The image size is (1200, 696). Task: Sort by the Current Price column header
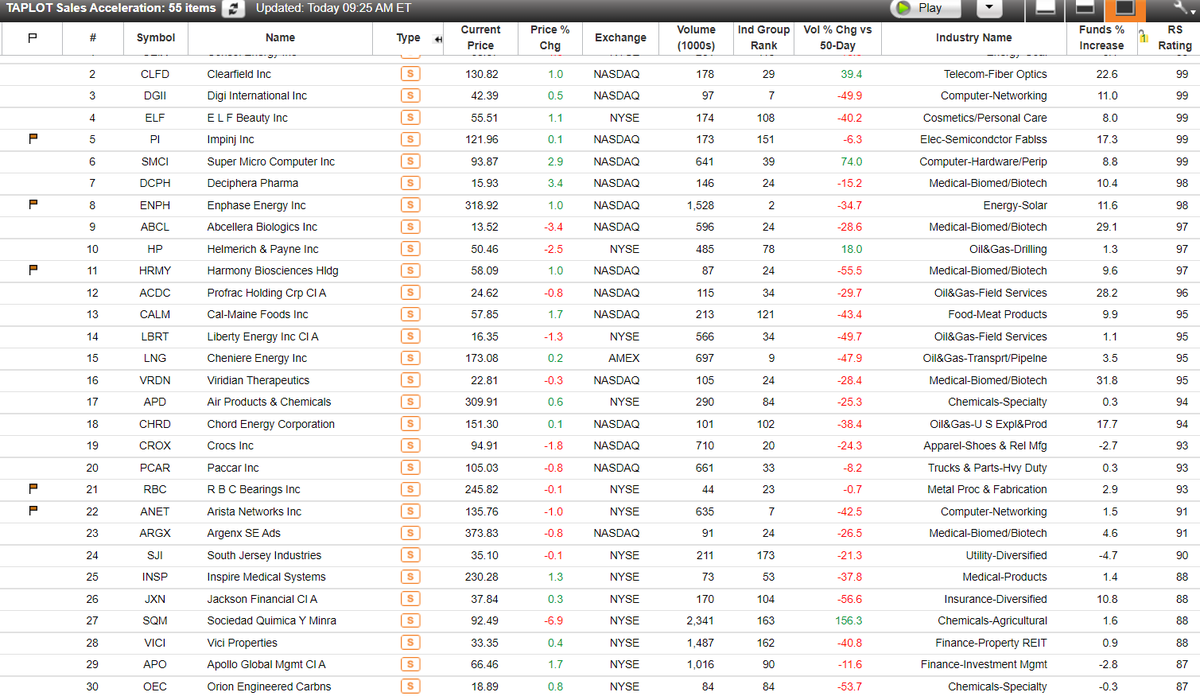click(x=481, y=38)
